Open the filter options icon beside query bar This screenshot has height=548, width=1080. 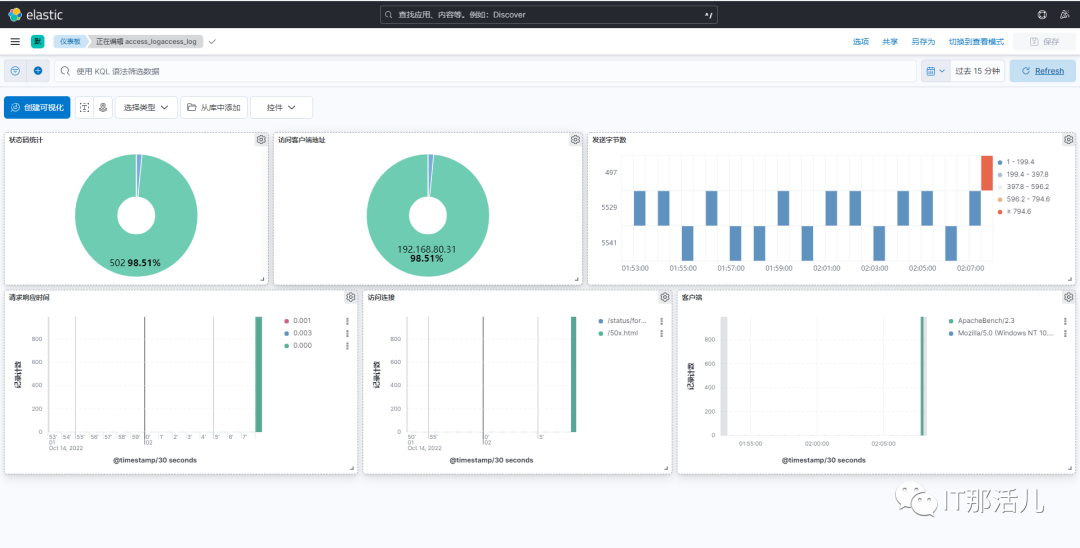pos(15,71)
